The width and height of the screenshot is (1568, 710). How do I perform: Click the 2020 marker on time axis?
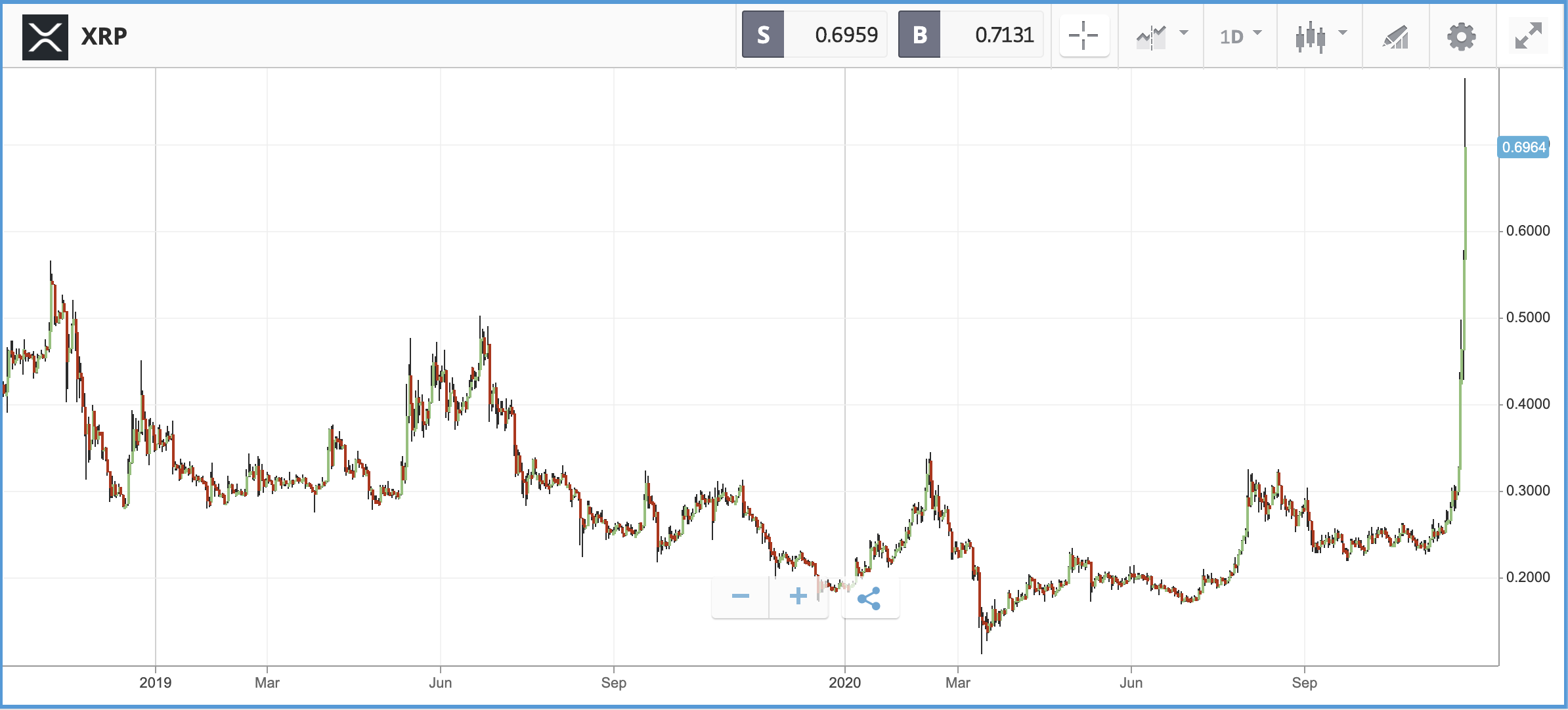click(844, 682)
